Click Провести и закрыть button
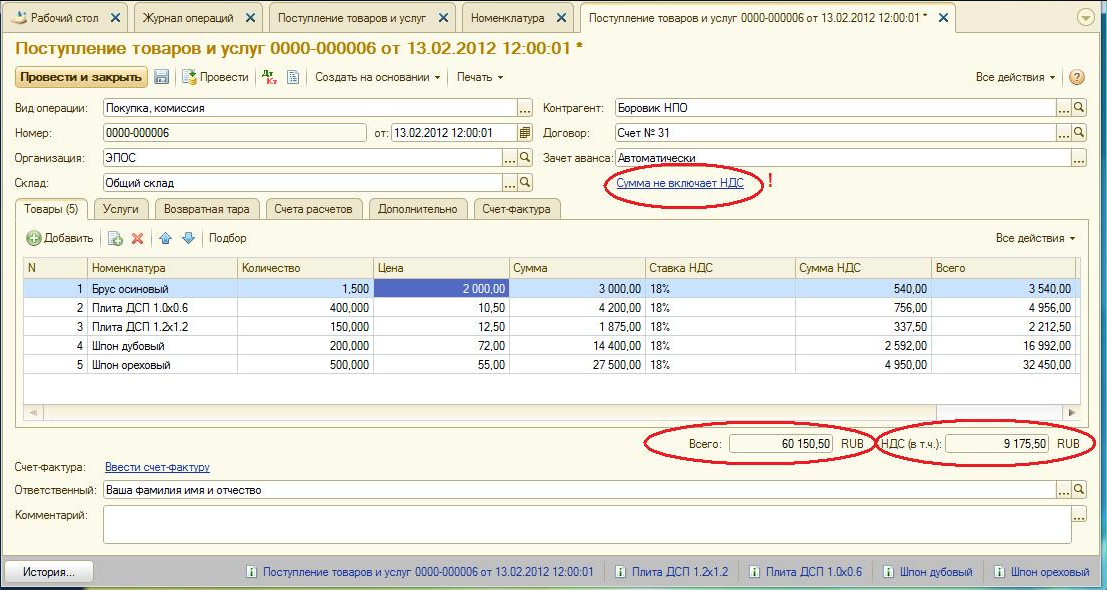The width and height of the screenshot is (1107, 590). 81,77
